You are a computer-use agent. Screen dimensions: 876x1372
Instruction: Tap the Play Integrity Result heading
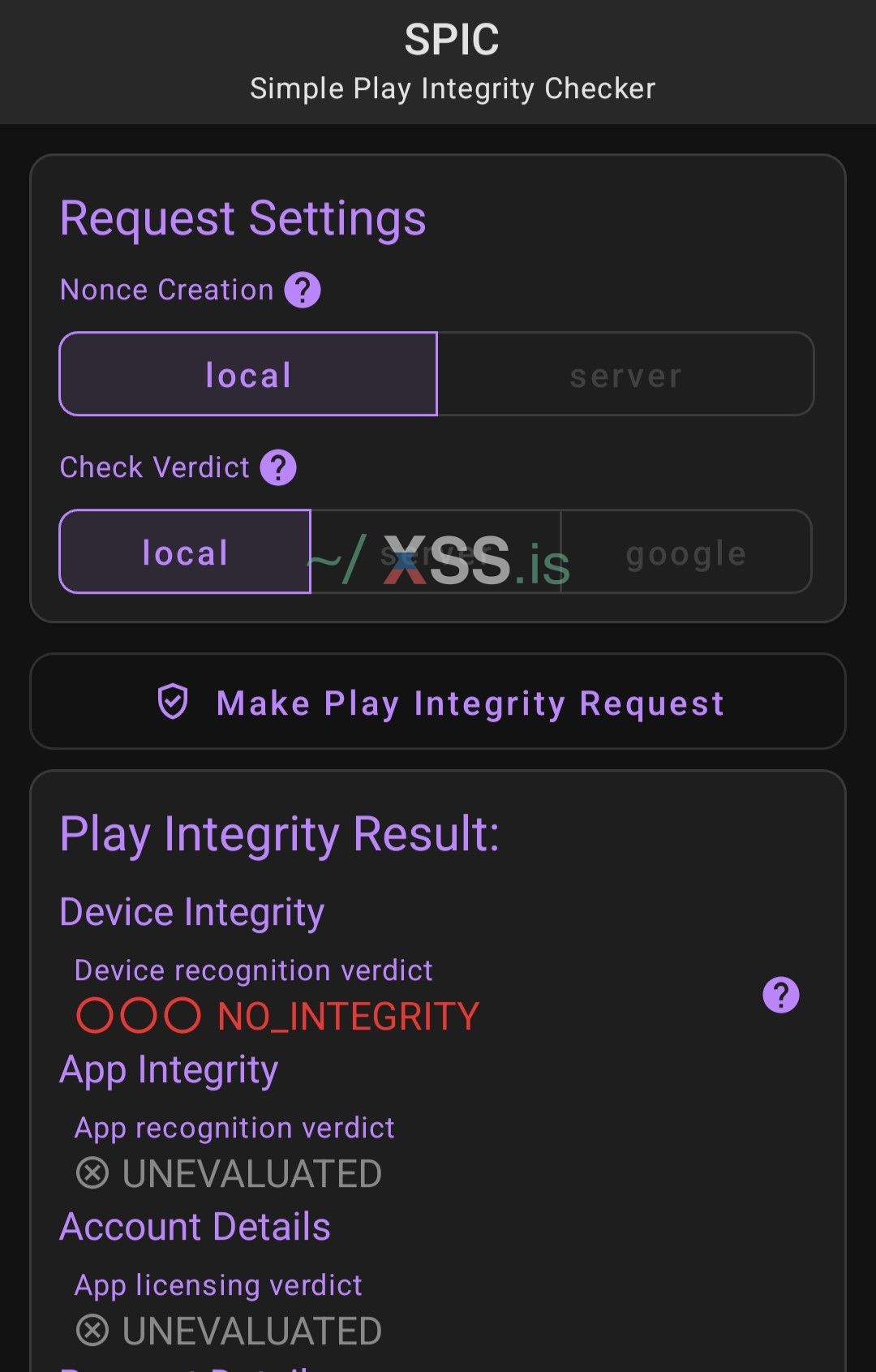click(x=280, y=834)
